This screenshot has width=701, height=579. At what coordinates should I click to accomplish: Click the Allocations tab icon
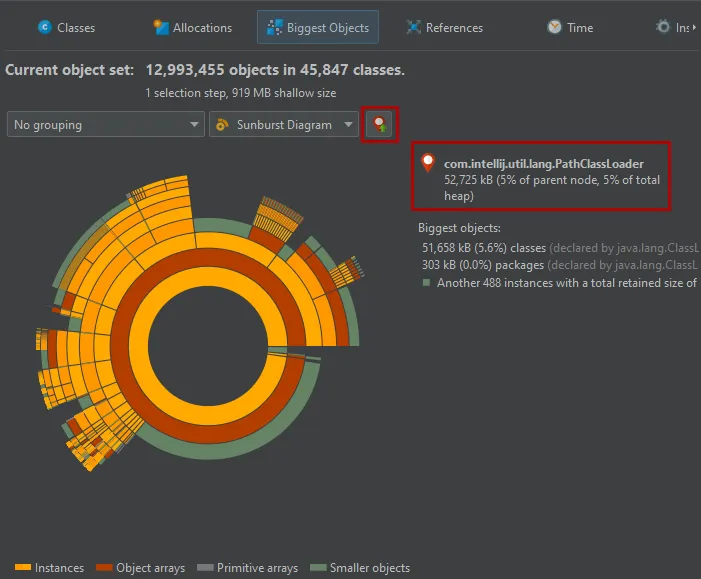point(161,27)
